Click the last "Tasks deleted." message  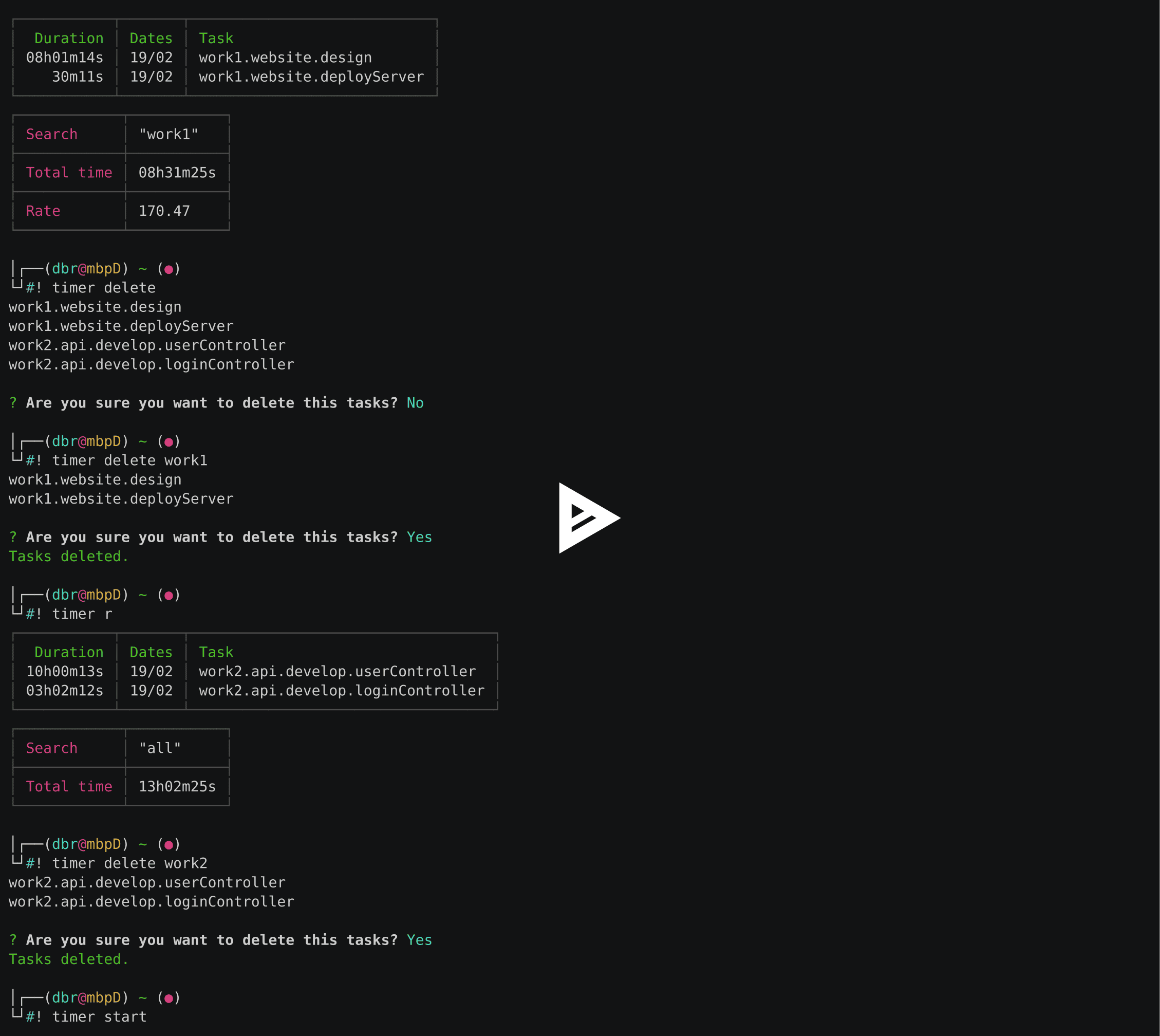point(69,960)
